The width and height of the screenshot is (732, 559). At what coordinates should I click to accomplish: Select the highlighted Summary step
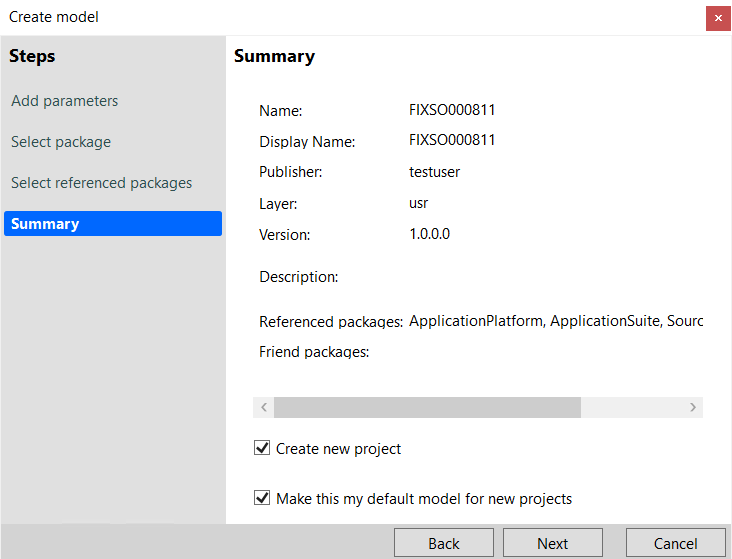pos(113,224)
